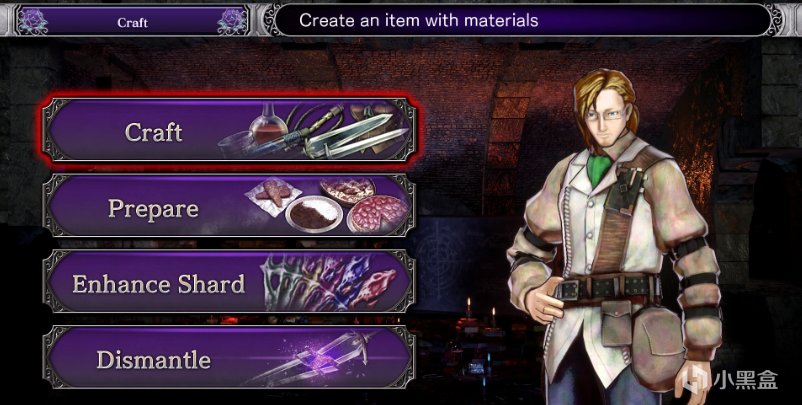Click the cookies on napkin icon
This screenshot has width=802, height=405.
[270, 197]
